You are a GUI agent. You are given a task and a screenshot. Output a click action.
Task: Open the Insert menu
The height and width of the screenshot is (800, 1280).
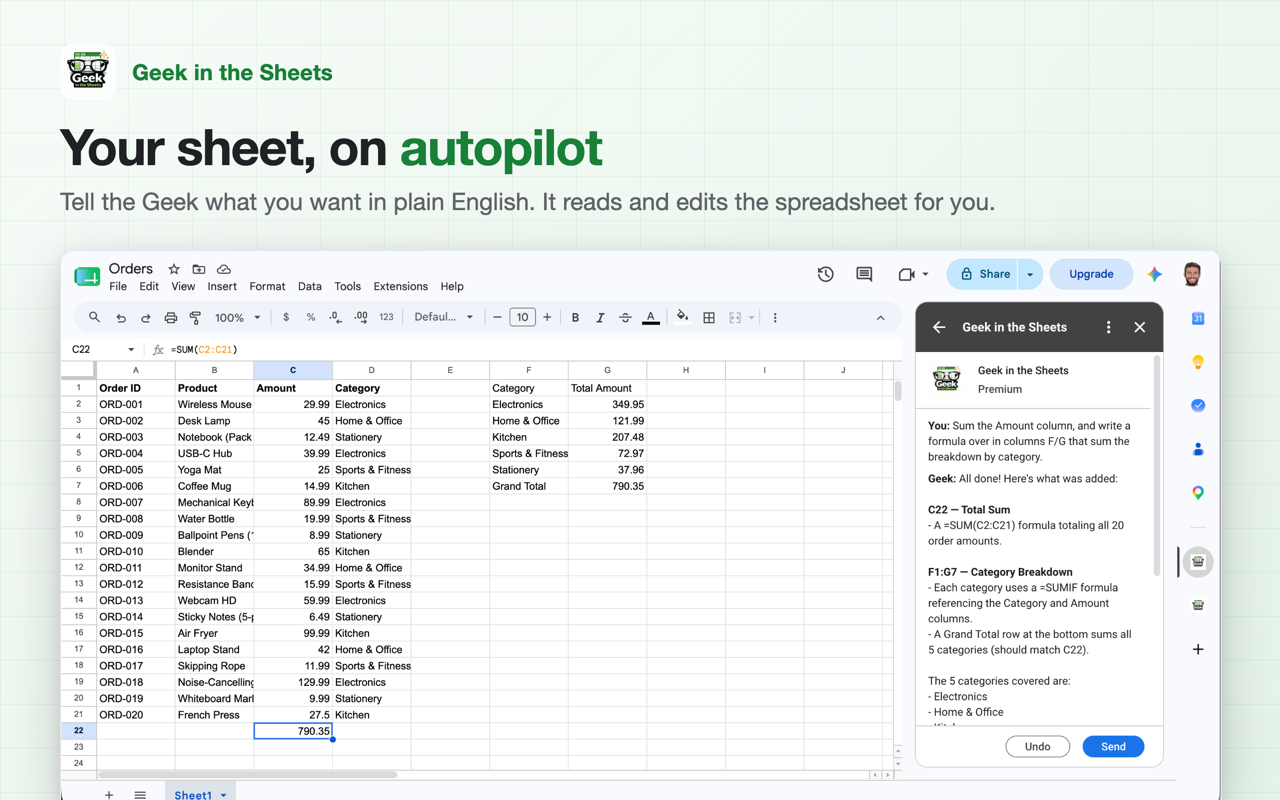coord(222,287)
